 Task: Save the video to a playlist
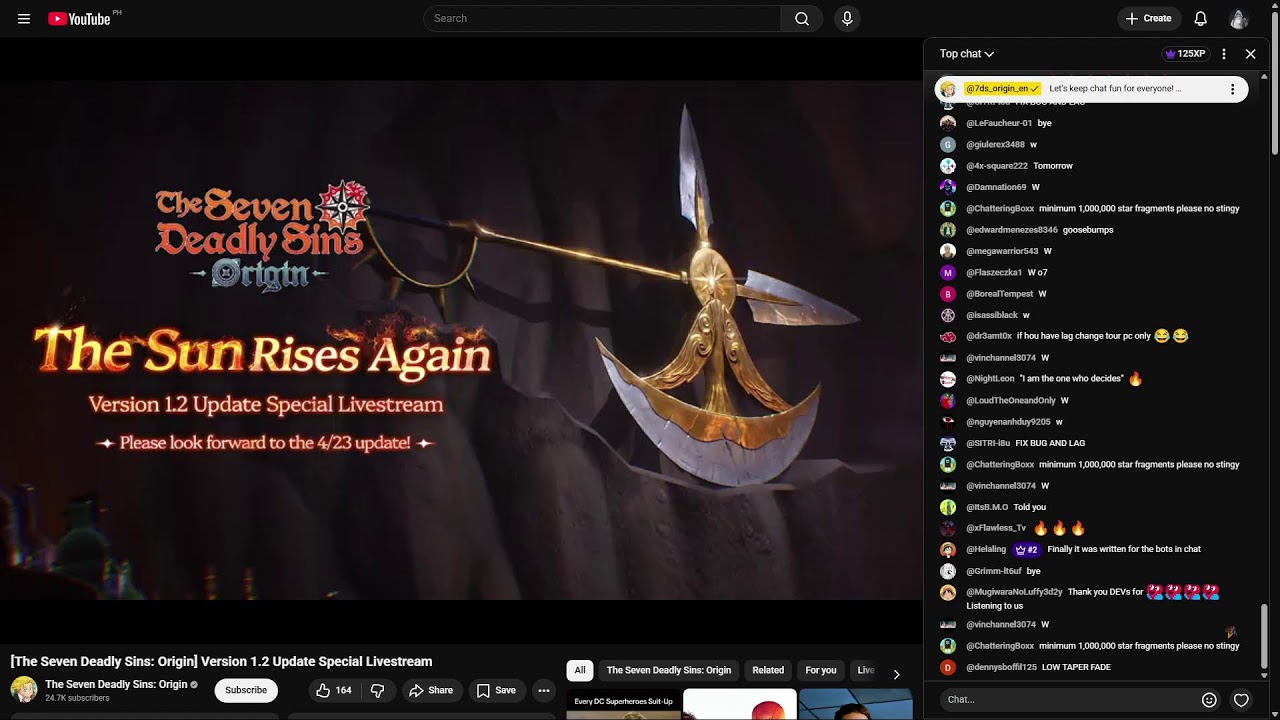pyautogui.click(x=496, y=690)
